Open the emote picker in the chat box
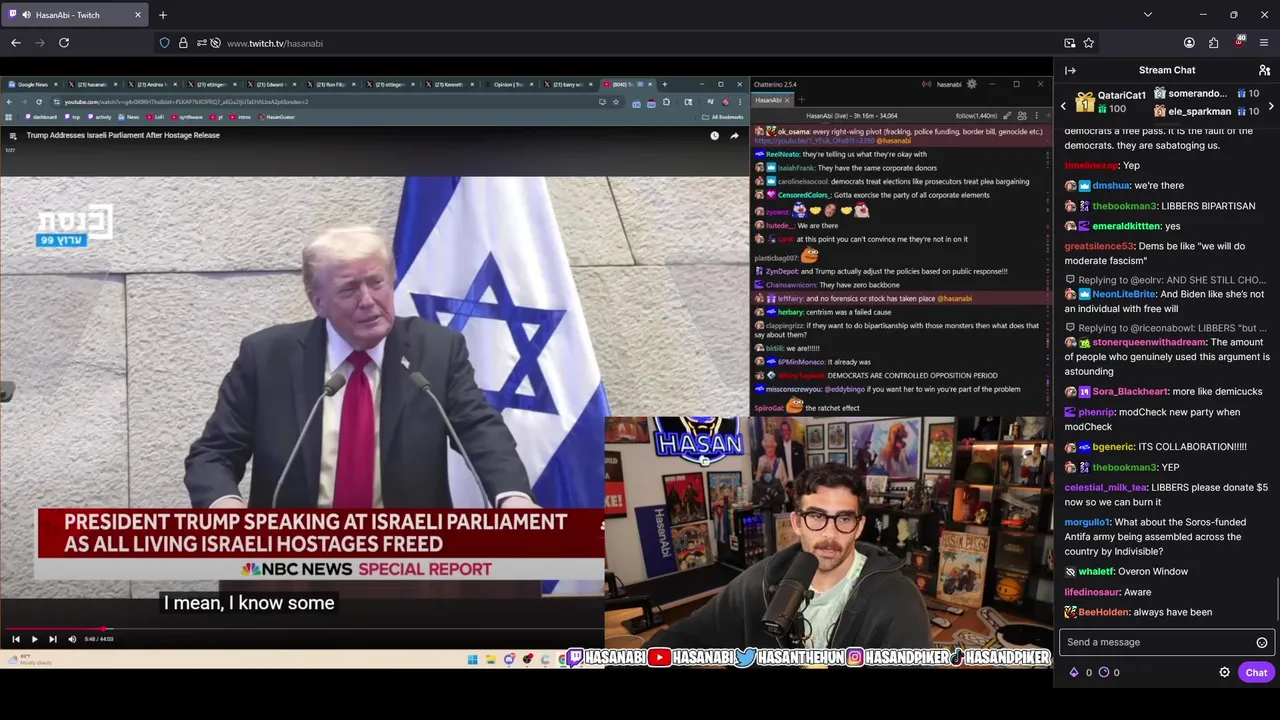Viewport: 1280px width, 720px height. (1262, 642)
